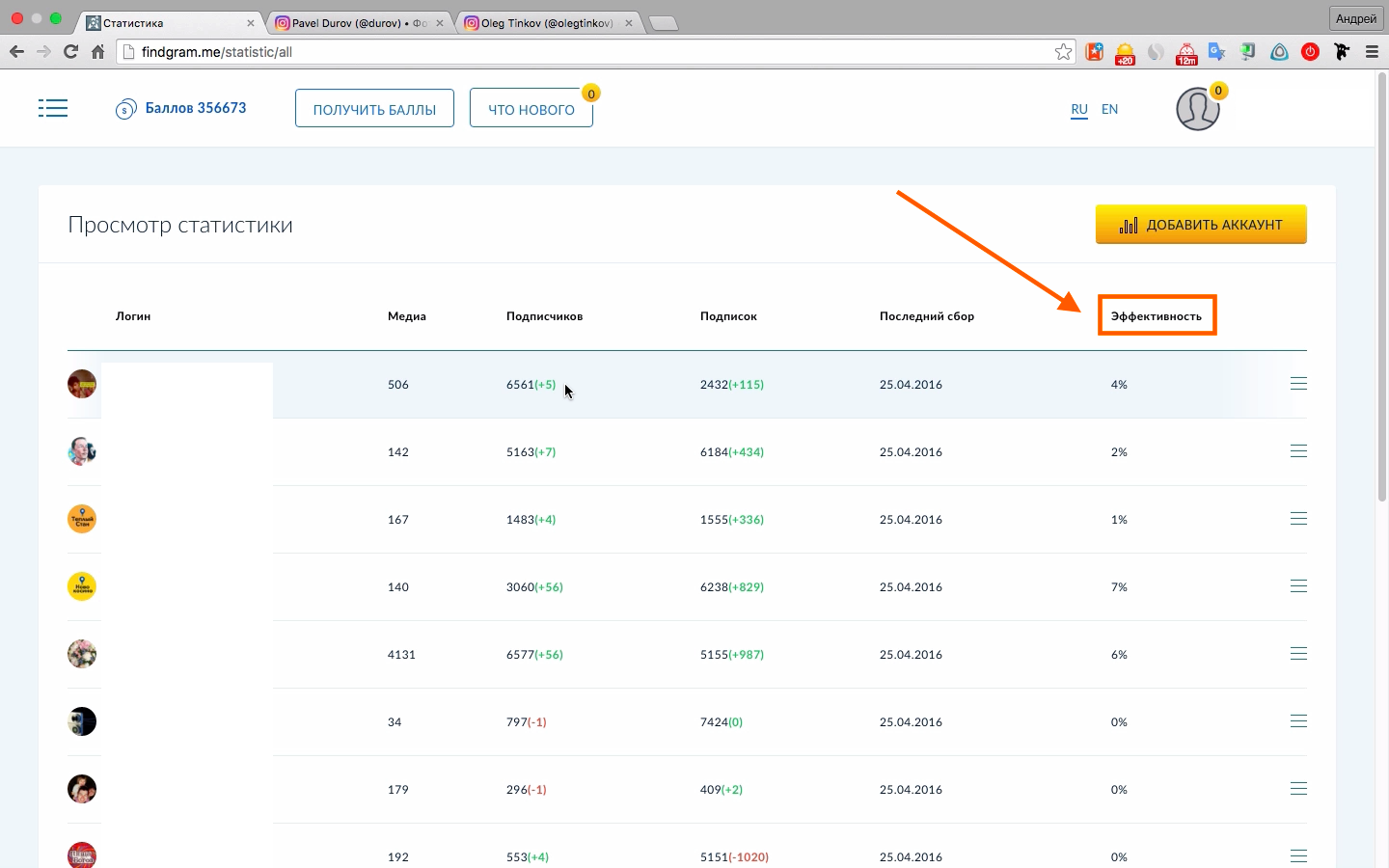Click the 7% effectiveness value

(x=1119, y=586)
